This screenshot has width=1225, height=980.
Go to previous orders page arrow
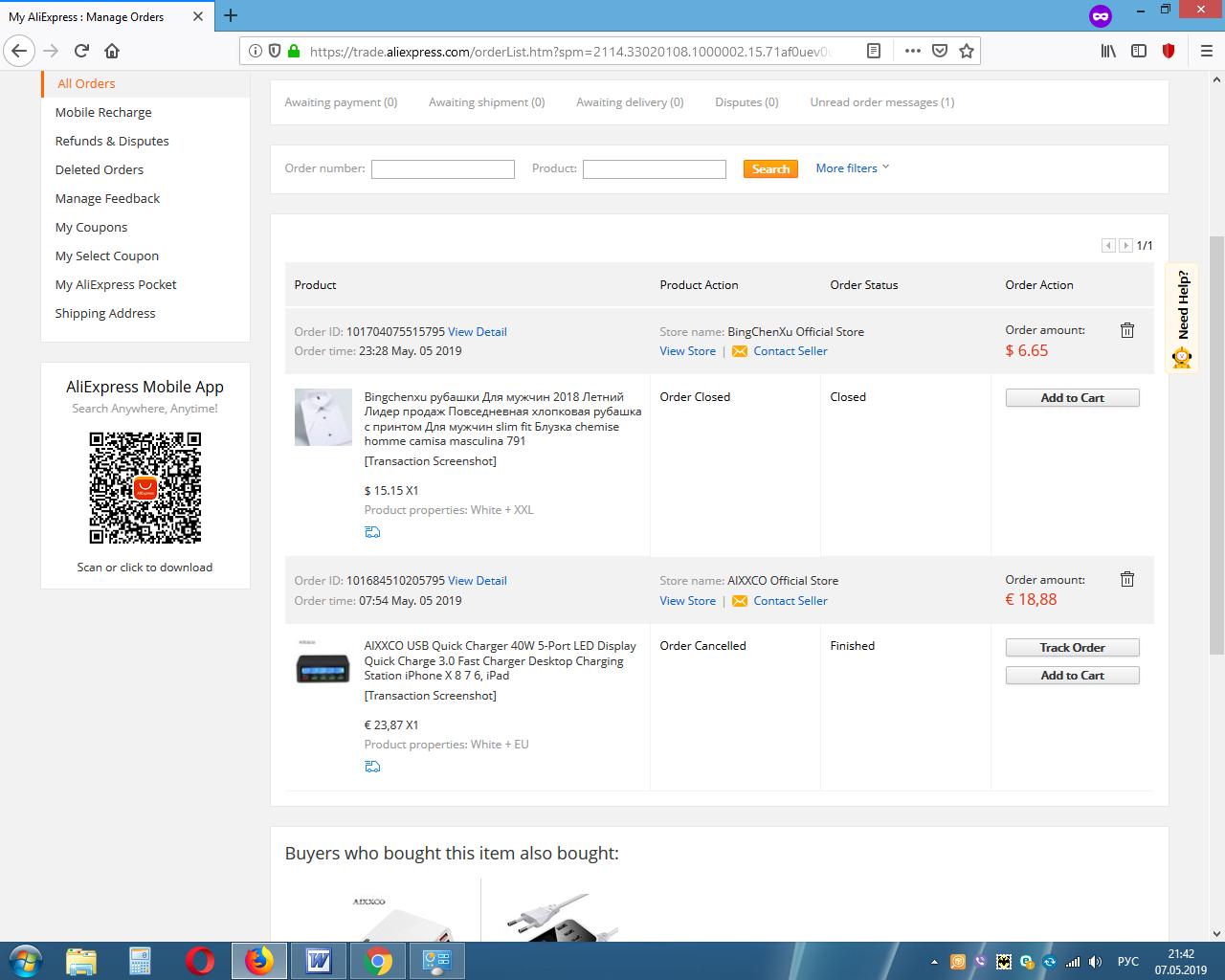coord(1108,246)
